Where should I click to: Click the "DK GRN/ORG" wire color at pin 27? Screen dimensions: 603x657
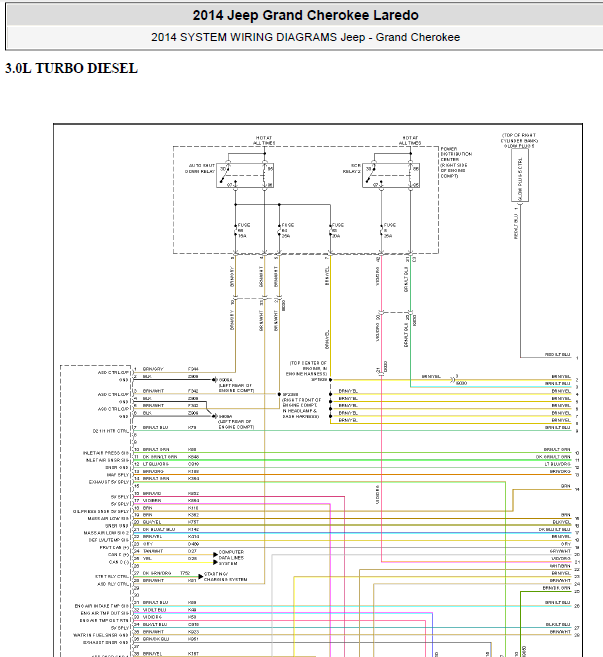(157, 573)
